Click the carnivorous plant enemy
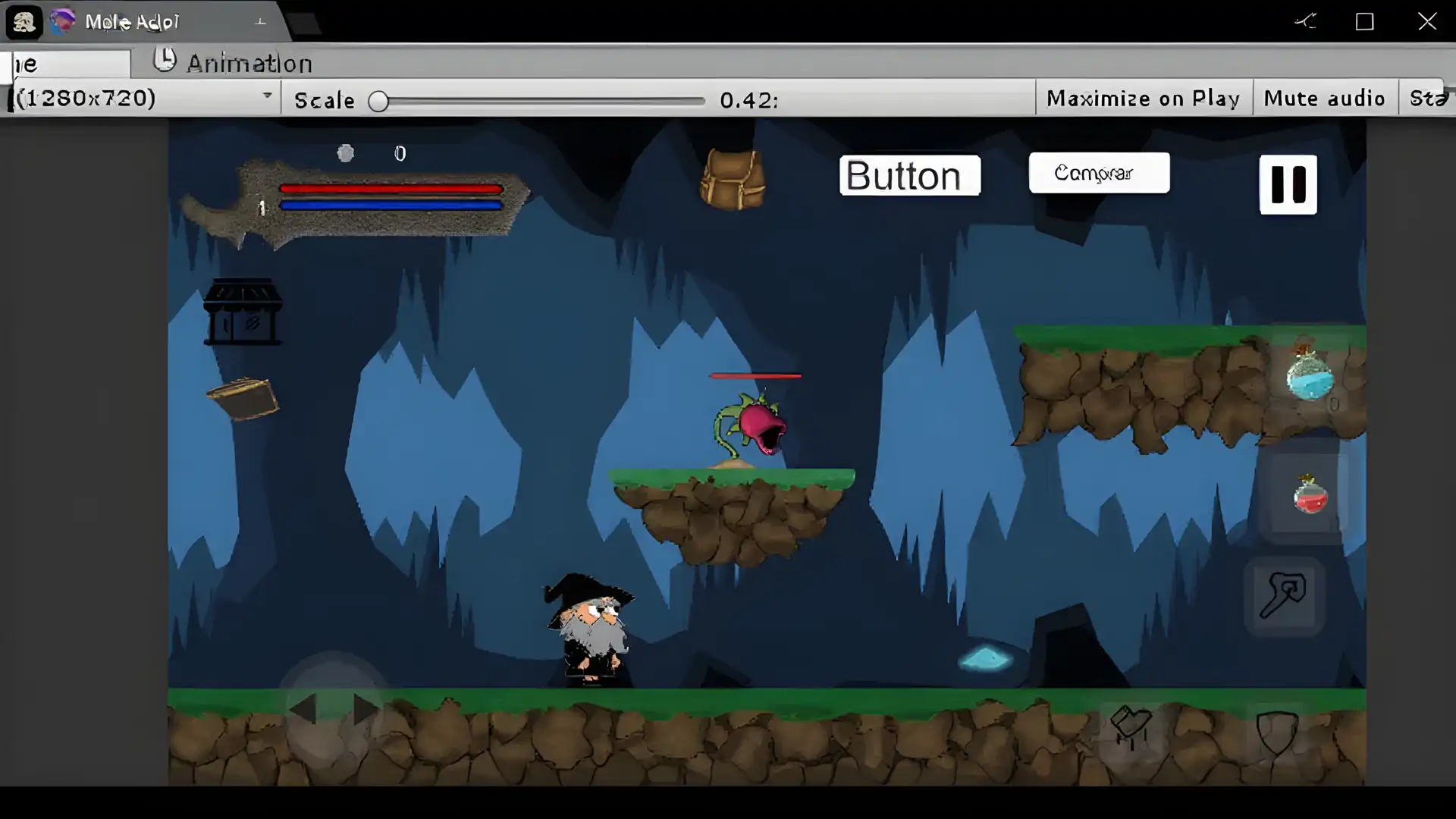This screenshot has width=1456, height=819. click(x=751, y=426)
